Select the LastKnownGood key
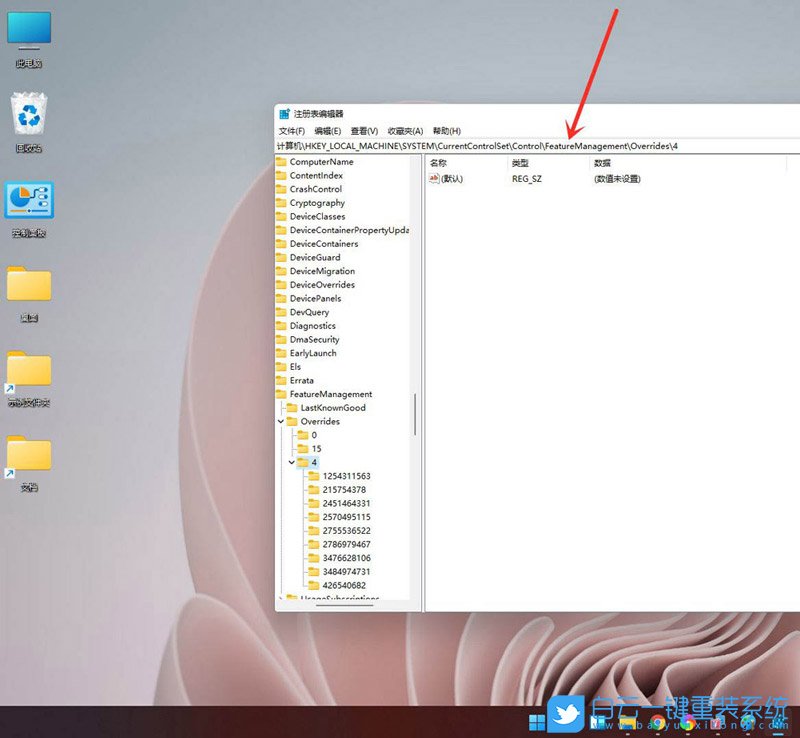This screenshot has height=738, width=800. 333,408
